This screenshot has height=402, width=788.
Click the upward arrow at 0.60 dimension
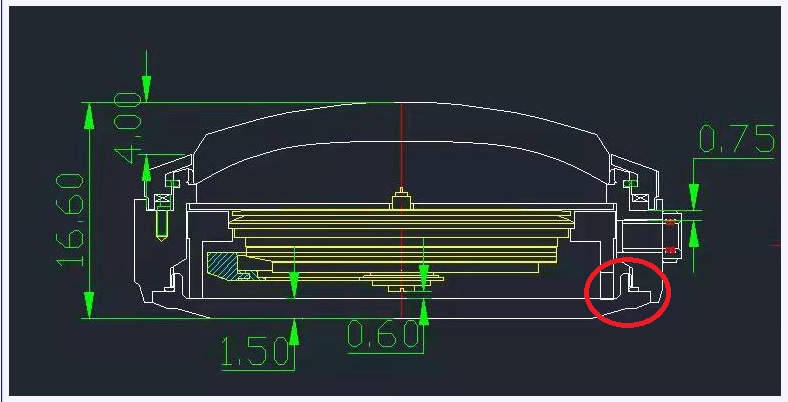(x=424, y=311)
